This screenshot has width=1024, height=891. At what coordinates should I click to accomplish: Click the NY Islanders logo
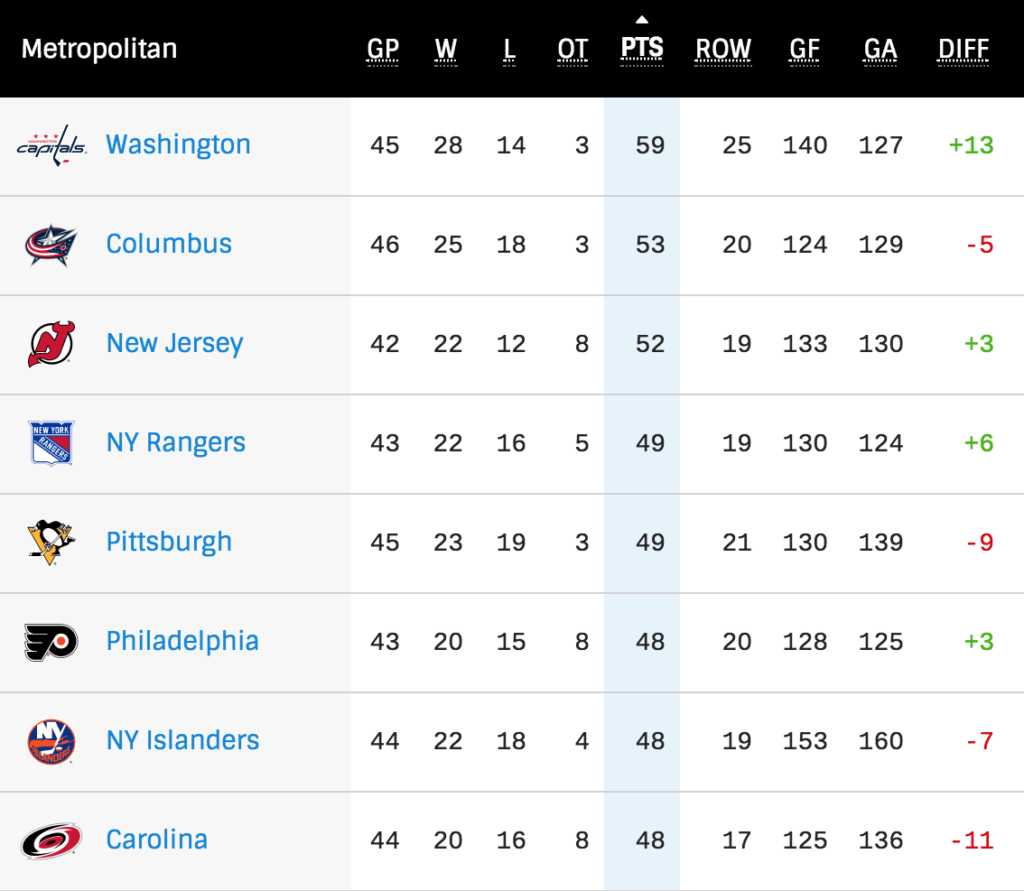(51, 741)
